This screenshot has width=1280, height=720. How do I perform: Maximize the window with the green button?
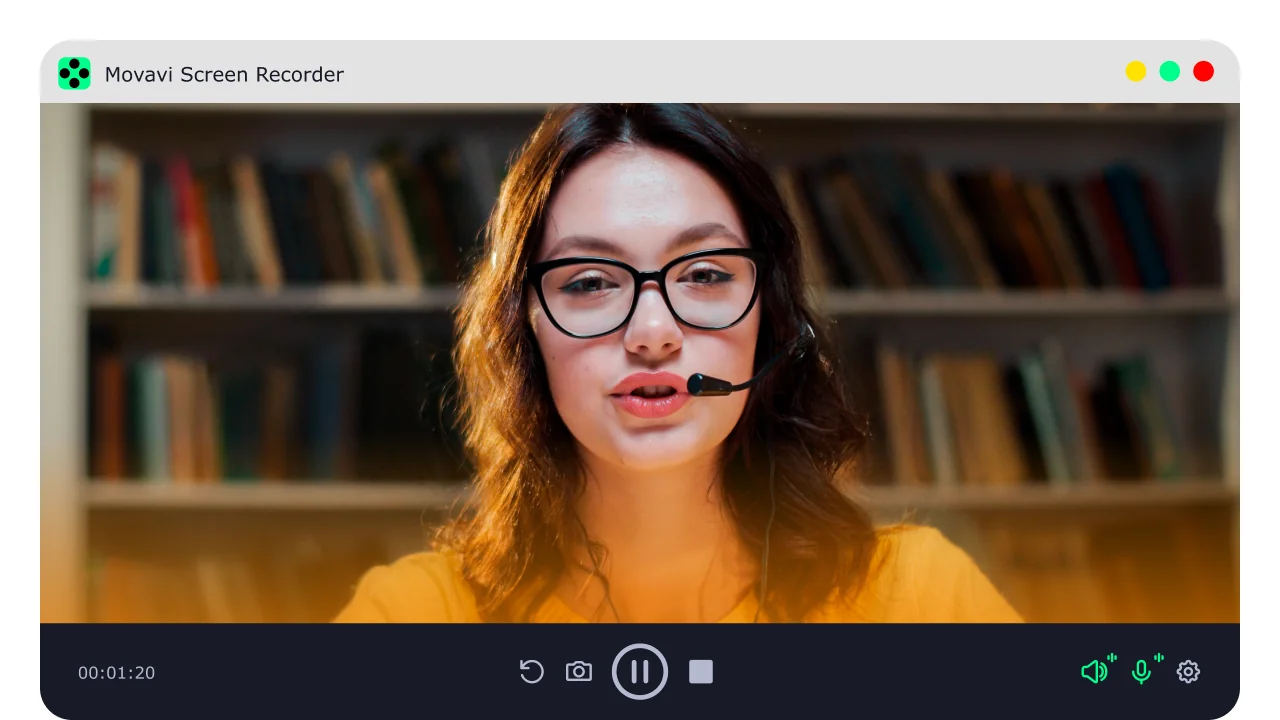click(x=1170, y=71)
